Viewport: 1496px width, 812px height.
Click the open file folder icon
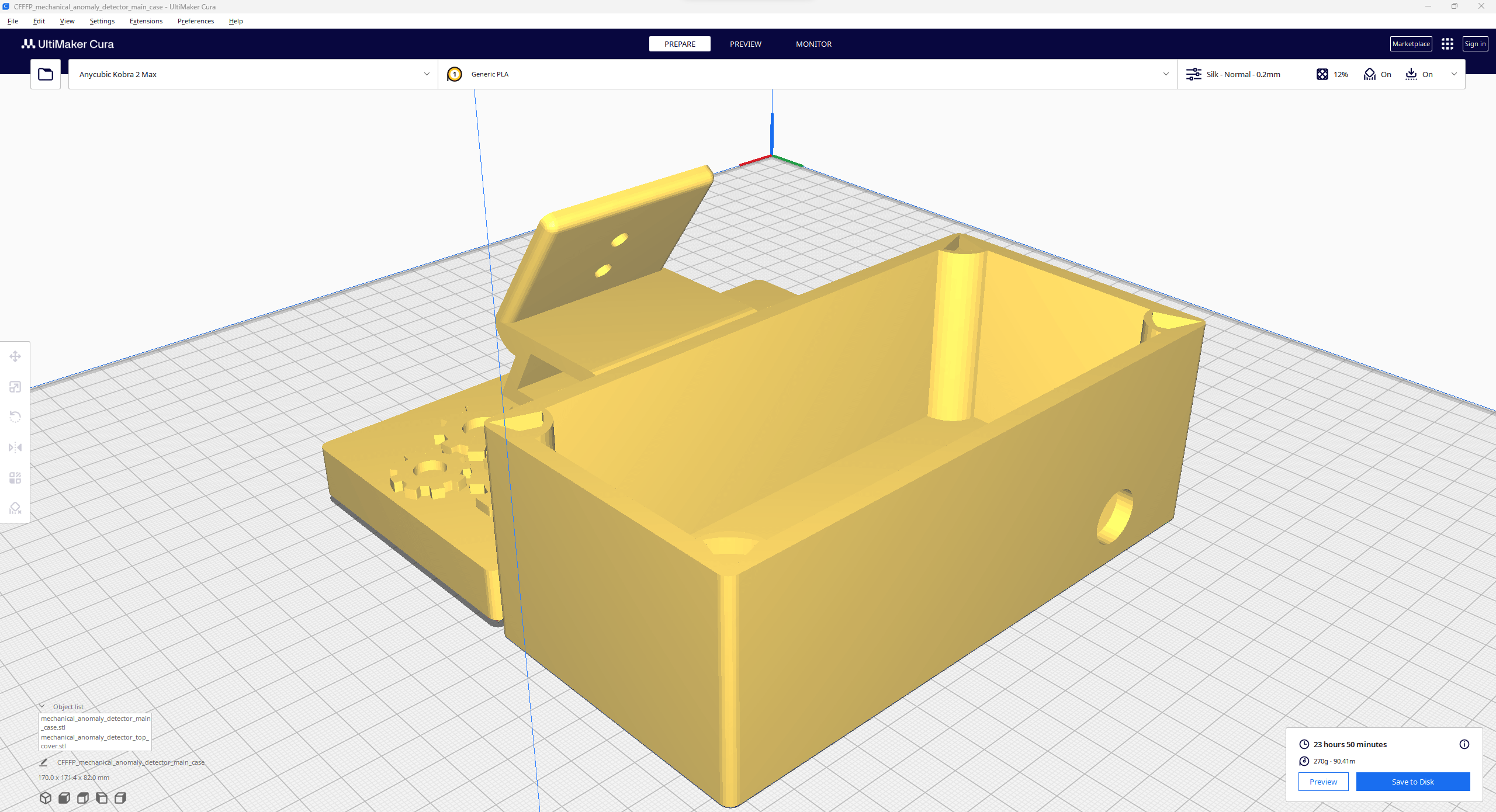point(46,74)
